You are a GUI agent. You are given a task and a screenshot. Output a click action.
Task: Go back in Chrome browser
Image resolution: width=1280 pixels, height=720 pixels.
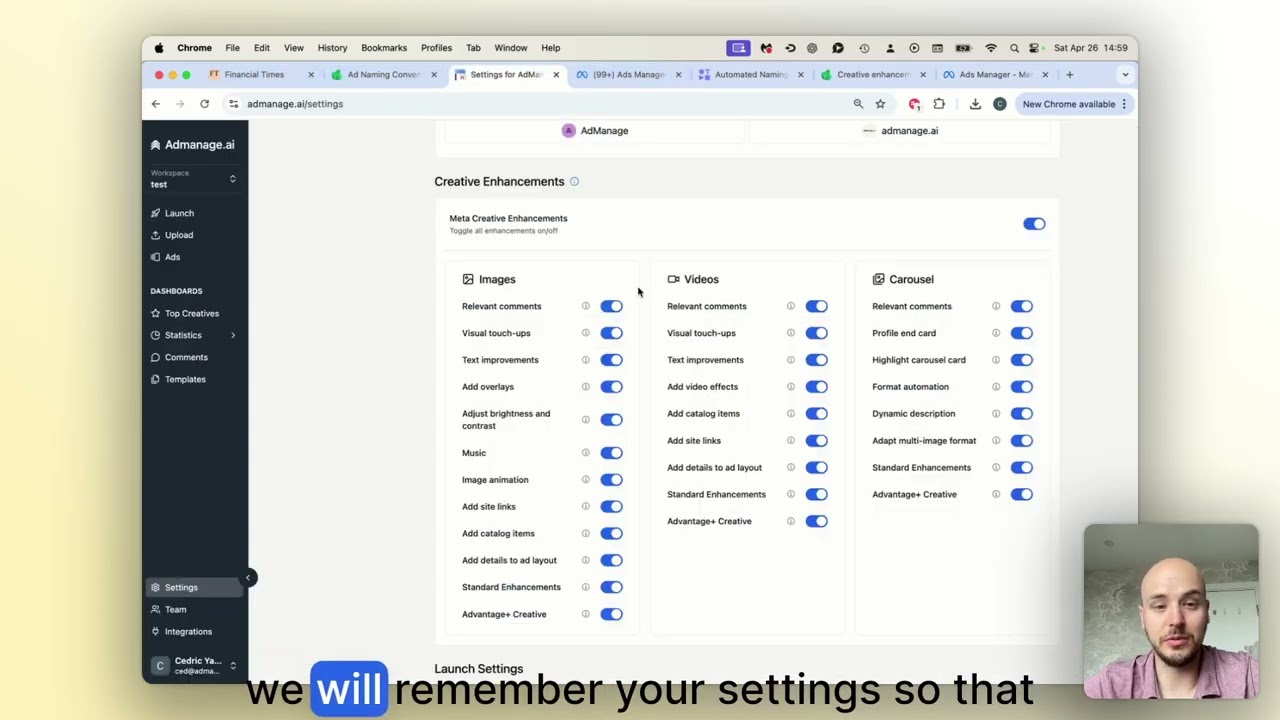tap(156, 104)
